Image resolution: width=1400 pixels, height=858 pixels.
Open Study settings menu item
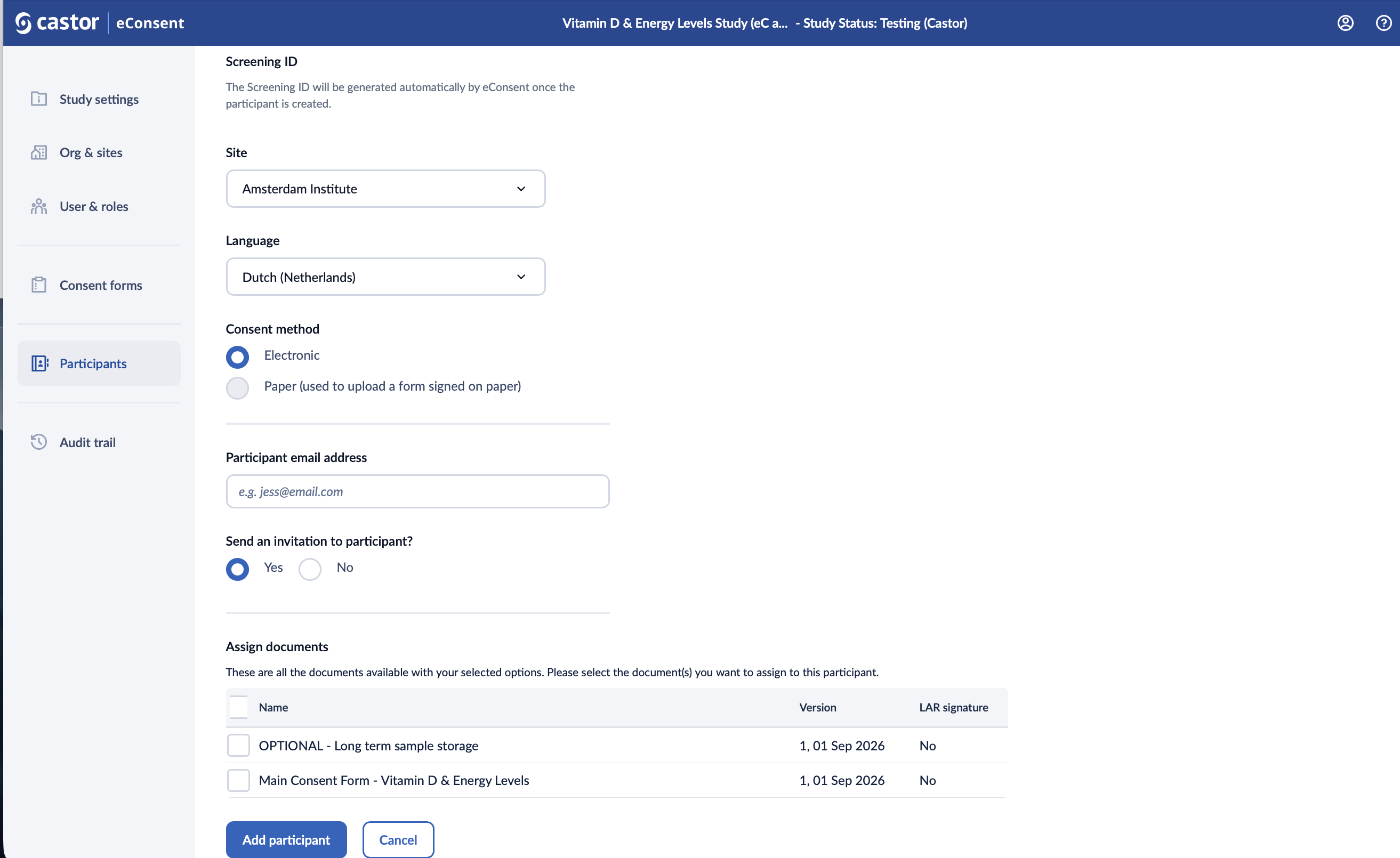(99, 99)
